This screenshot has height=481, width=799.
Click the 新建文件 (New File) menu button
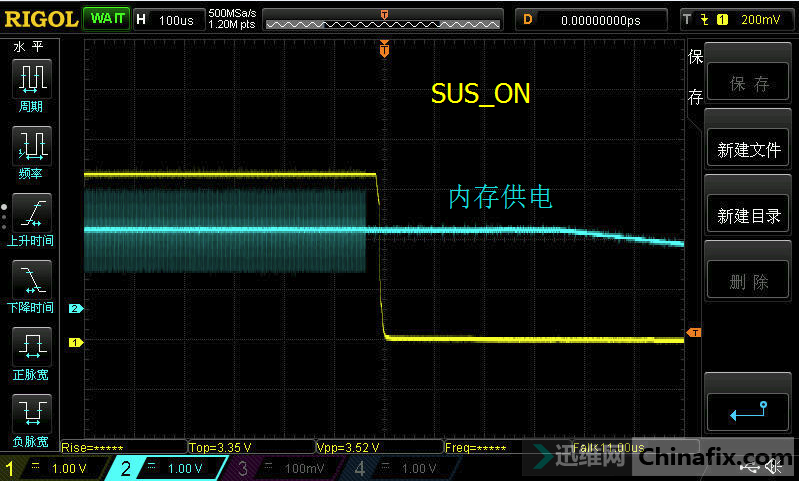coord(748,150)
